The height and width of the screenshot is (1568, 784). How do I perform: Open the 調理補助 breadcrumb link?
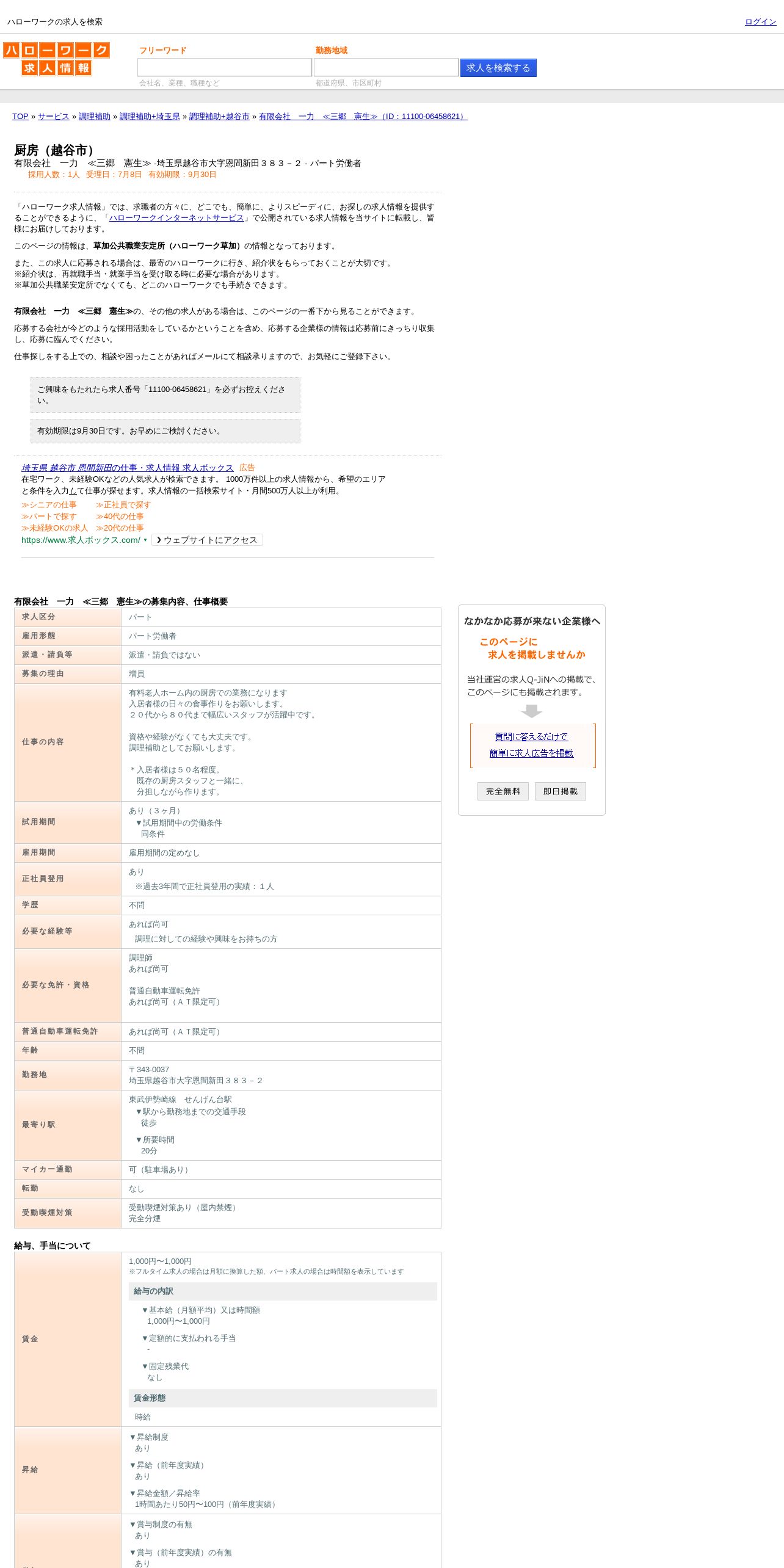coord(95,116)
